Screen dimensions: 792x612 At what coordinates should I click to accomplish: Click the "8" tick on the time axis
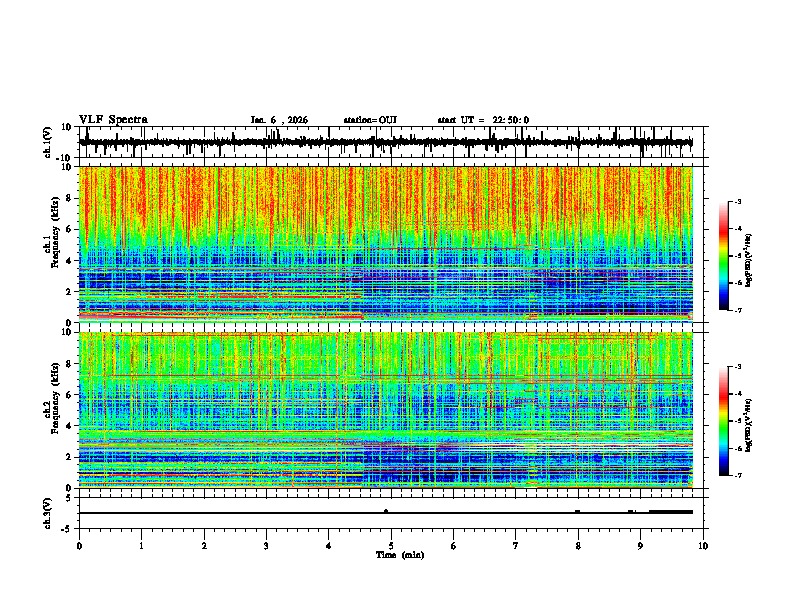click(578, 546)
